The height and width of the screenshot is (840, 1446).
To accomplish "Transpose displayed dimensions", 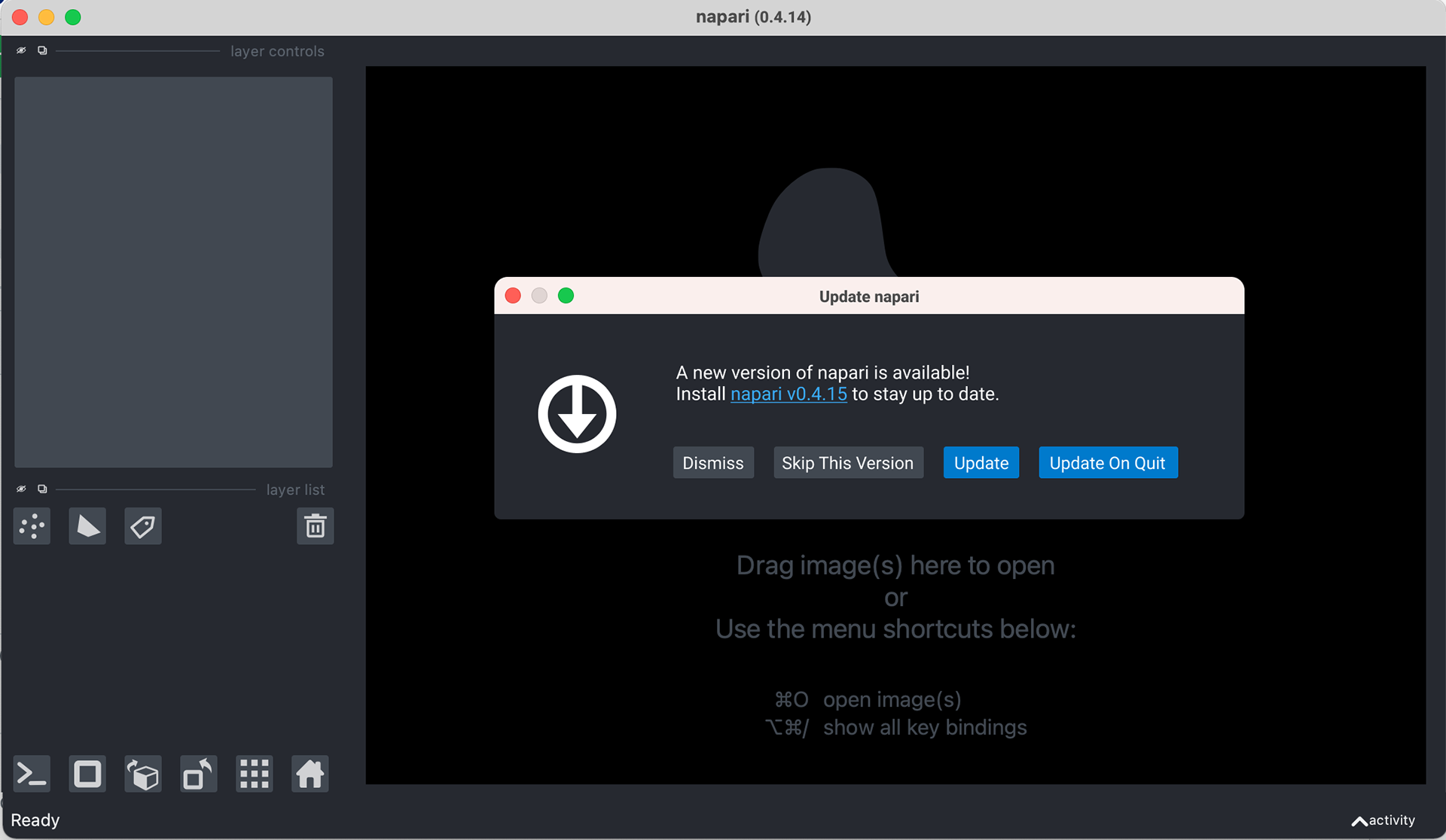I will click(199, 774).
